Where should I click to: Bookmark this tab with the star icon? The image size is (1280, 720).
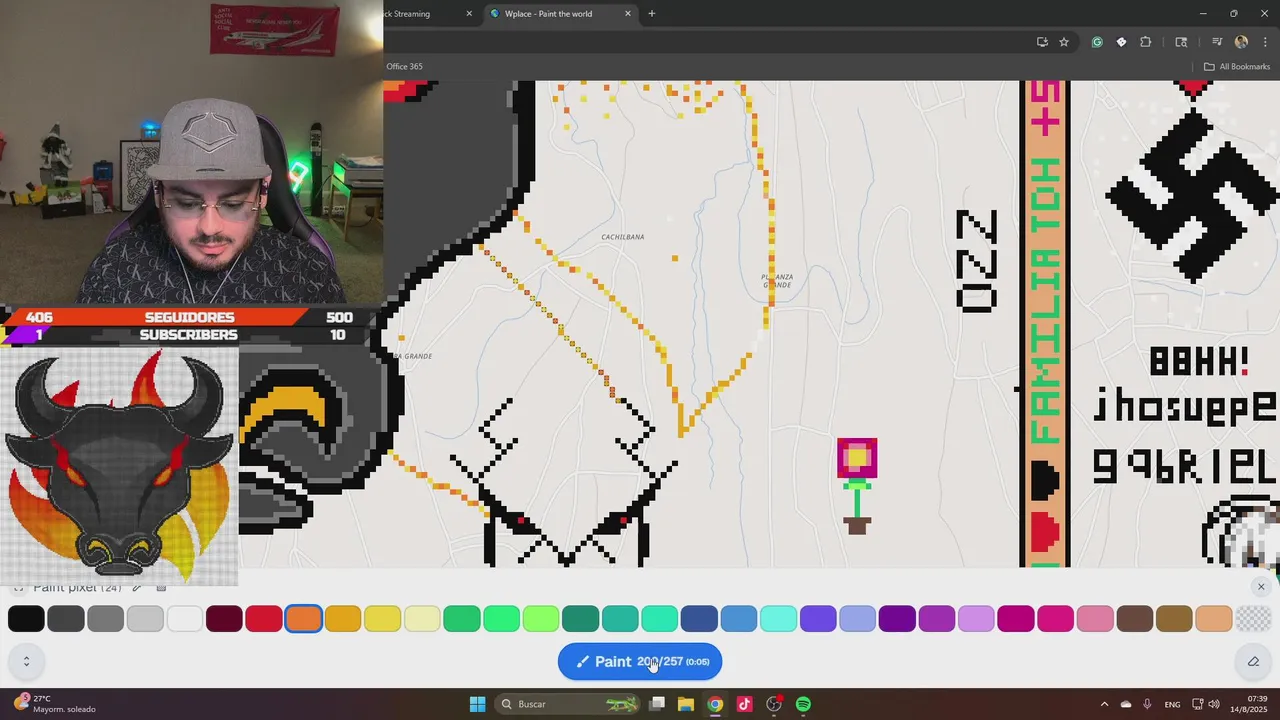tap(1064, 42)
